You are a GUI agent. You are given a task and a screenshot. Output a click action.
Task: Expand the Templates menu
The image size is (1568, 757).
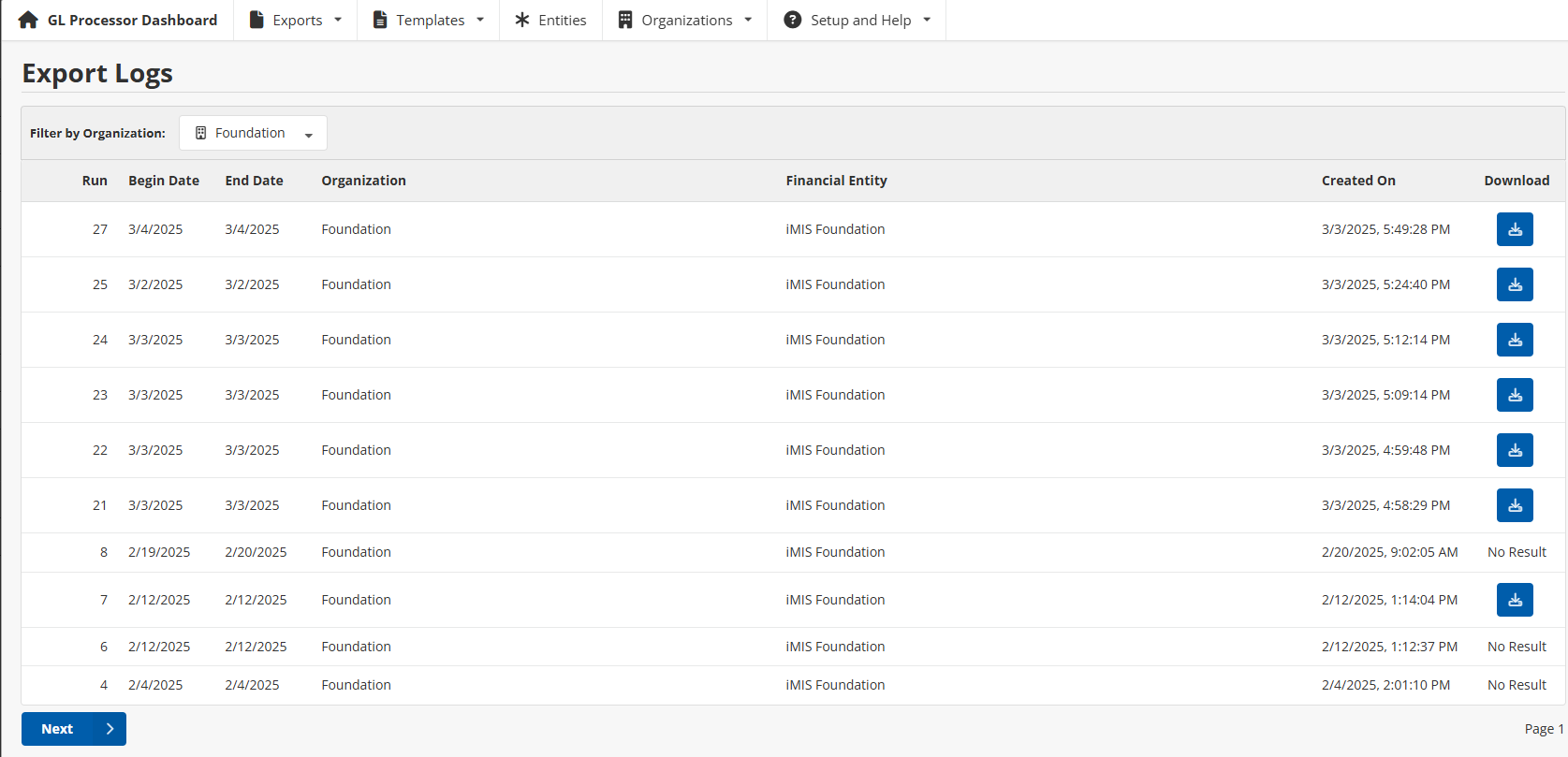click(x=429, y=21)
